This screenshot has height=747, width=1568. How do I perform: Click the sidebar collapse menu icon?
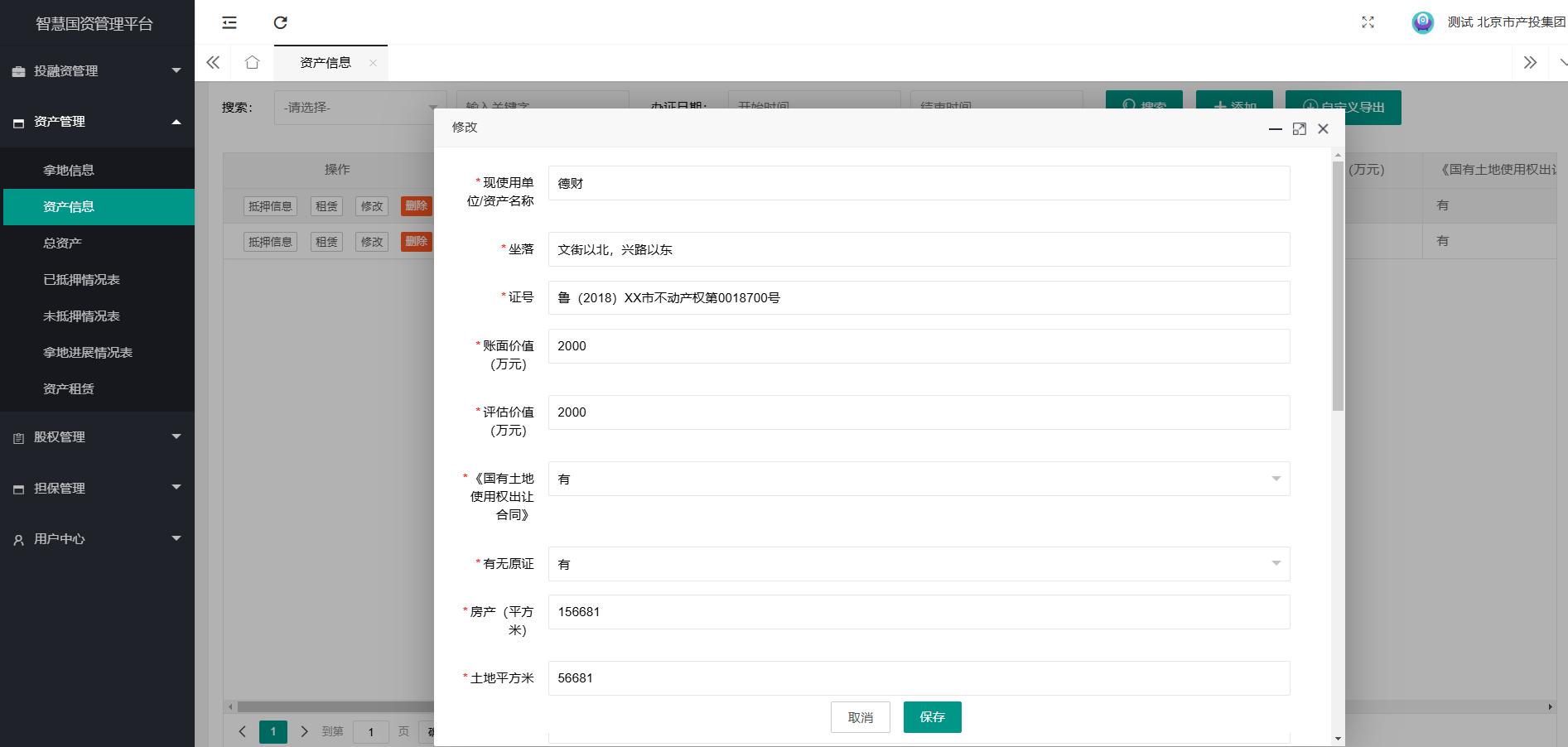click(229, 23)
